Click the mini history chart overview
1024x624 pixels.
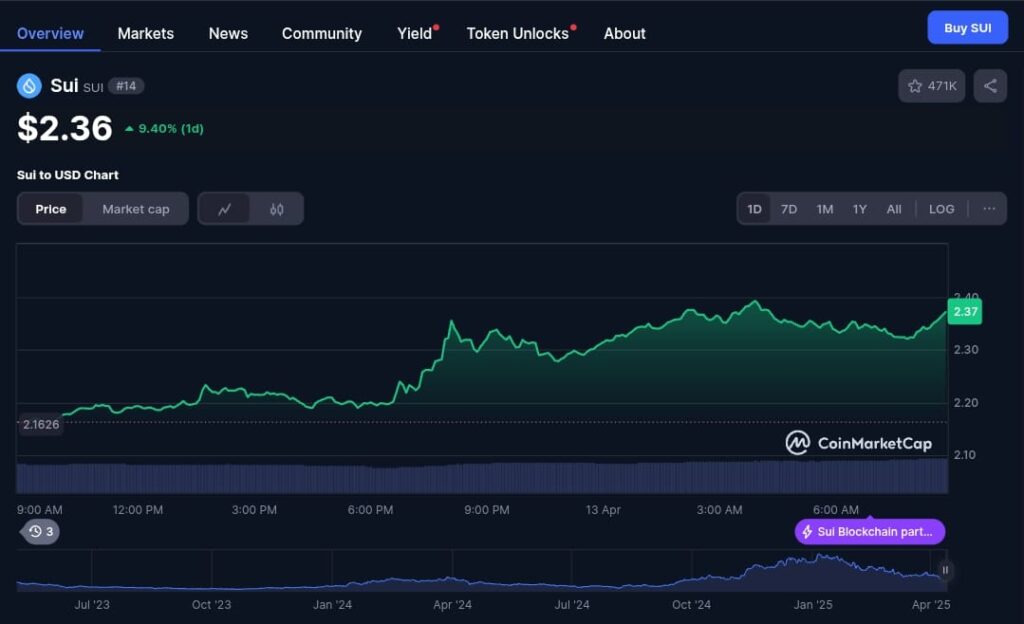(x=482, y=571)
